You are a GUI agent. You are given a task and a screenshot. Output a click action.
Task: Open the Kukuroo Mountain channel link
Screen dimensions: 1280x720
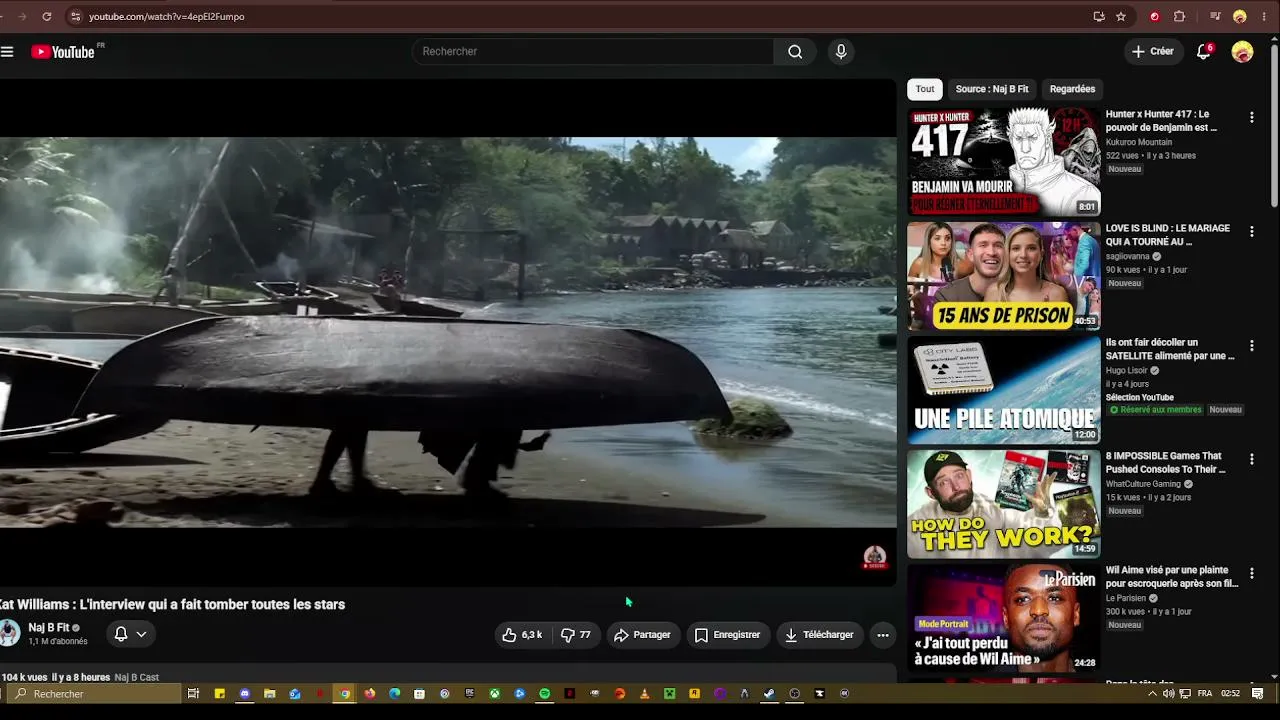[x=1139, y=142]
